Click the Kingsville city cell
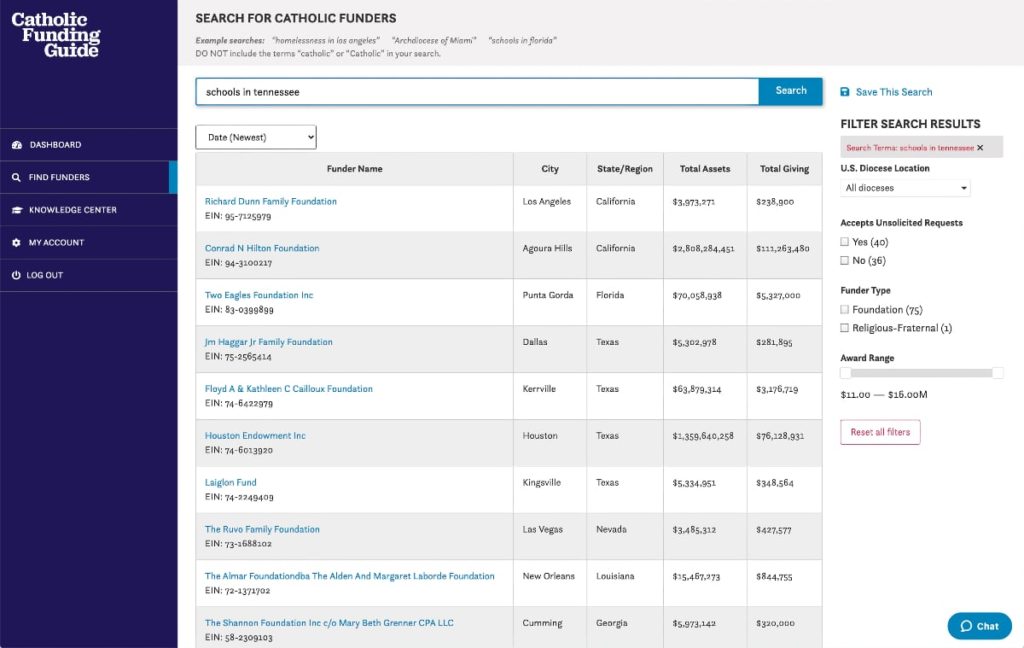Screen dimensions: 1024x648 tap(541, 483)
